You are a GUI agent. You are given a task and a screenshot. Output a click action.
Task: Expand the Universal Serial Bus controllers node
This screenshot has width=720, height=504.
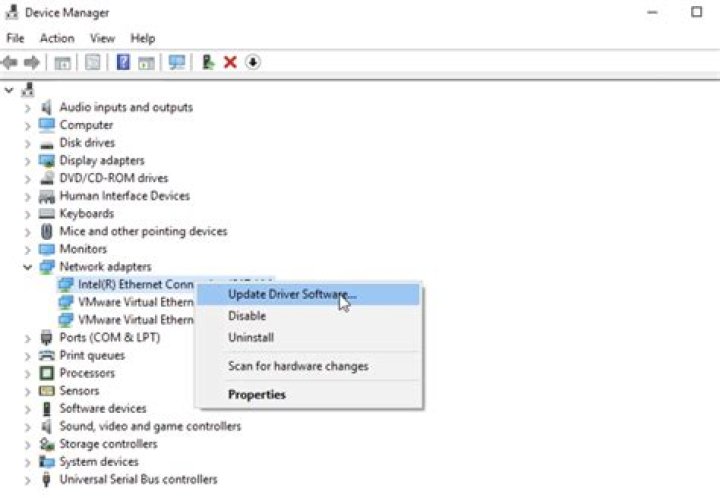27,480
